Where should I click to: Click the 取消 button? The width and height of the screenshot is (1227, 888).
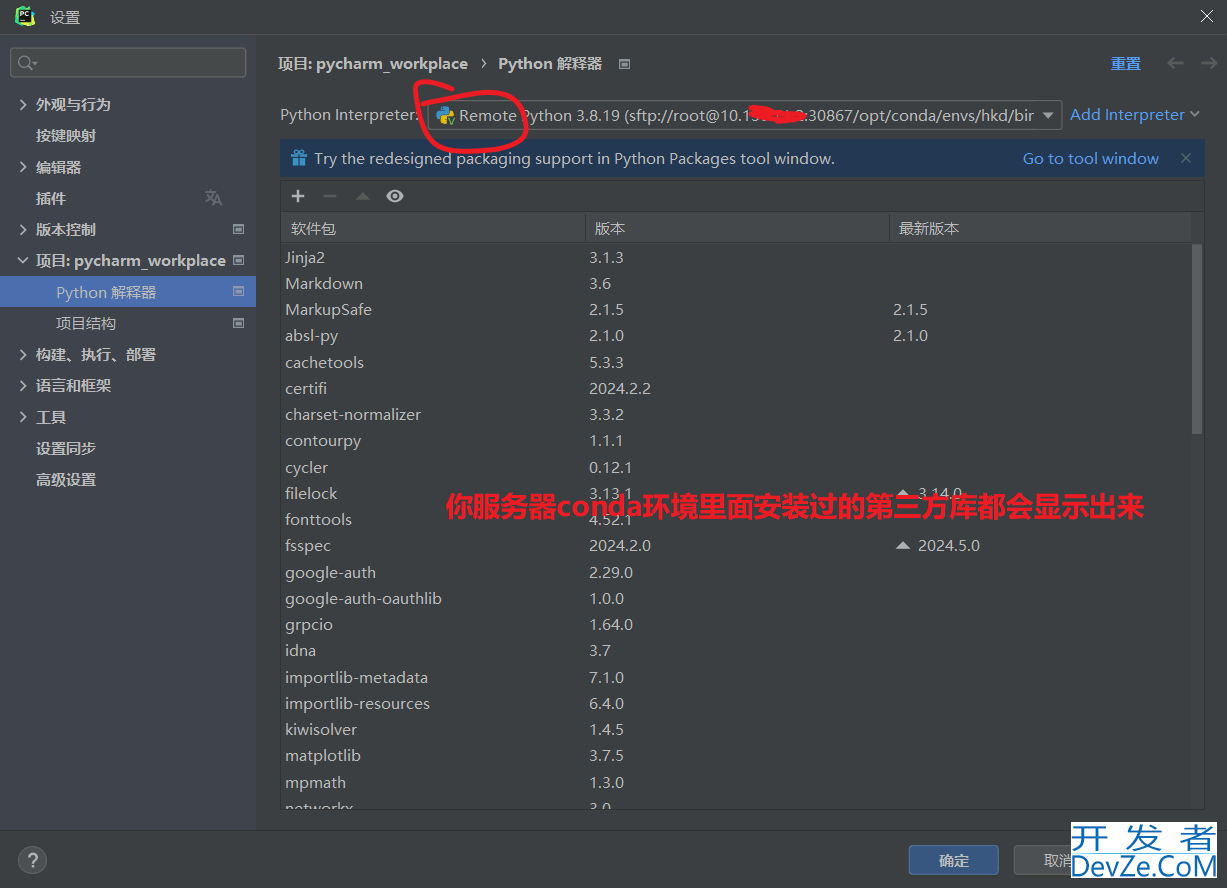click(x=1059, y=860)
